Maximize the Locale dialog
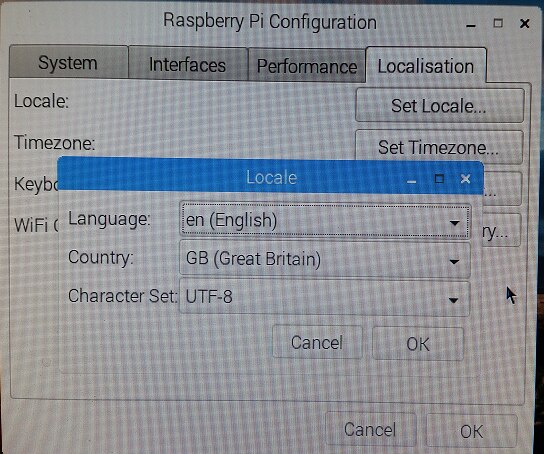 point(439,179)
